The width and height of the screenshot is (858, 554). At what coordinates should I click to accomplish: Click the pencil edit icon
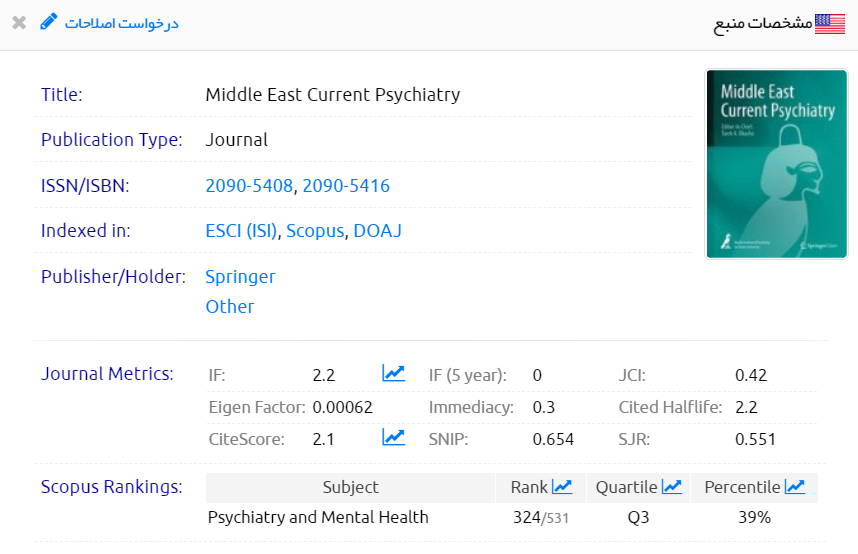(x=49, y=21)
